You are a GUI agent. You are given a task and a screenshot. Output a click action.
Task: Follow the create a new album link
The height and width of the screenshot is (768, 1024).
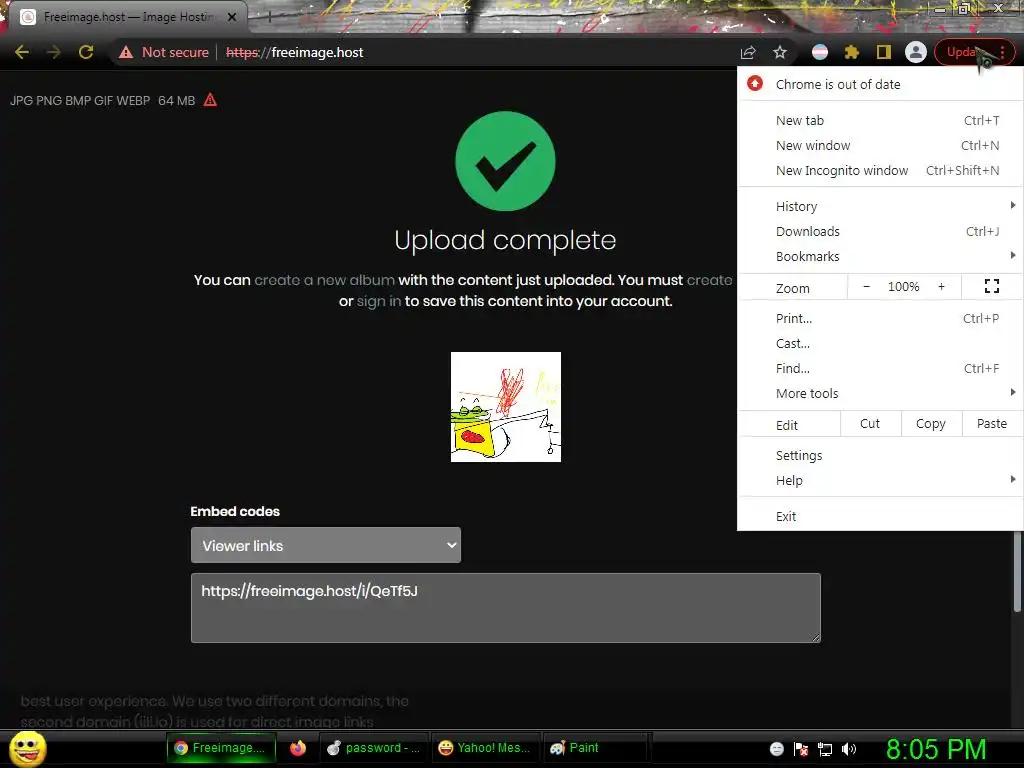[x=325, y=280]
